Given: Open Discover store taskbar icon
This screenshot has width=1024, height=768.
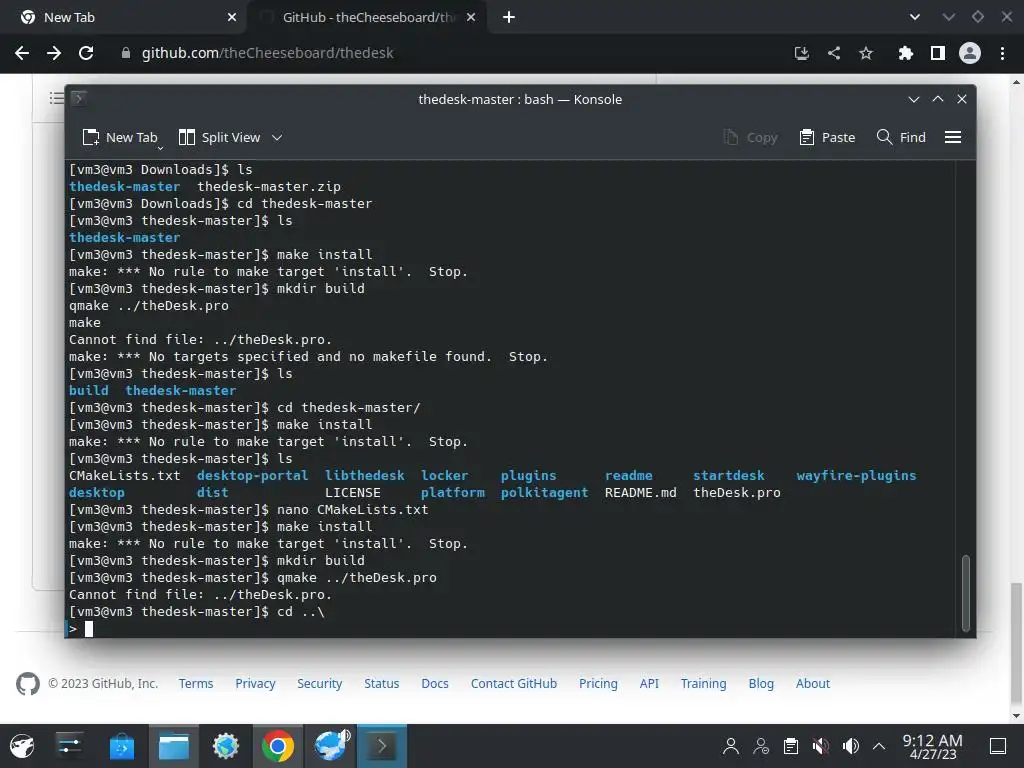Looking at the screenshot, I should click(x=121, y=746).
